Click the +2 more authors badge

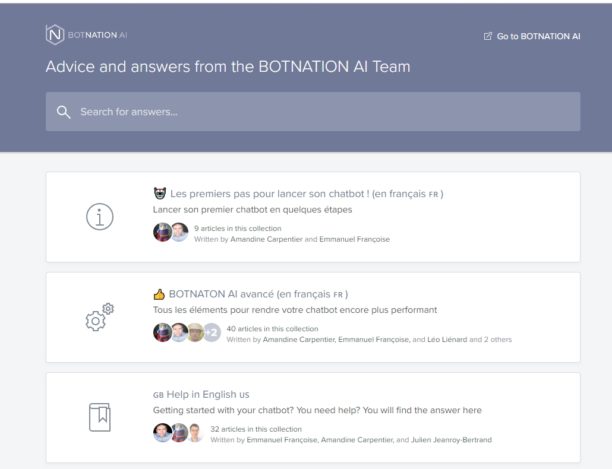pyautogui.click(x=212, y=333)
